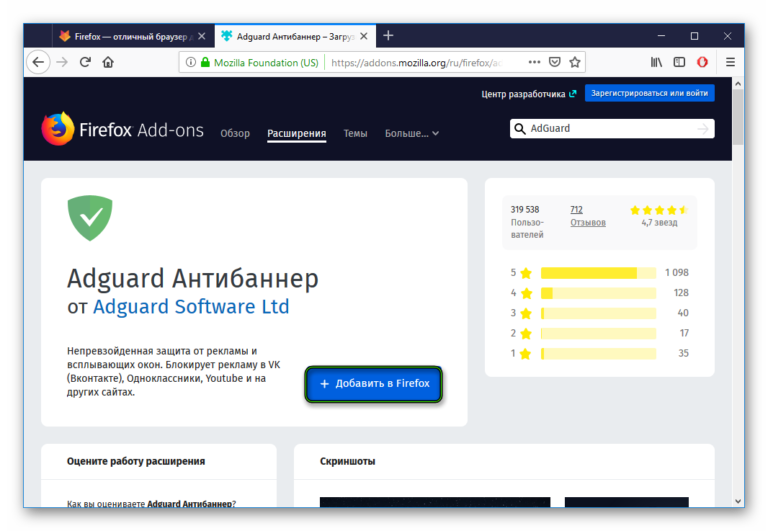Click the 319 538 users count

pyautogui.click(x=525, y=210)
